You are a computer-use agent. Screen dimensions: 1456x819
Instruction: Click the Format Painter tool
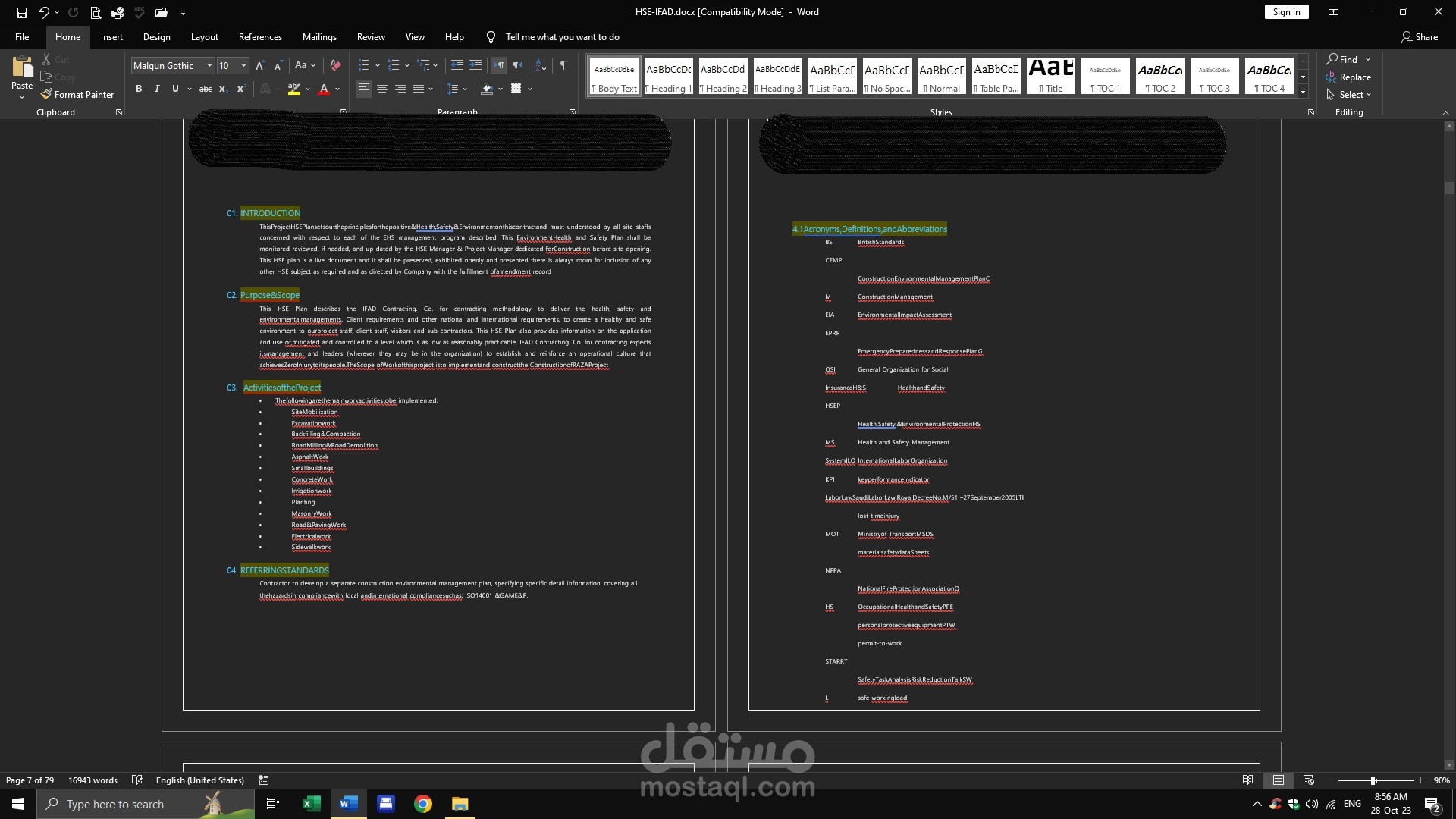click(x=77, y=95)
